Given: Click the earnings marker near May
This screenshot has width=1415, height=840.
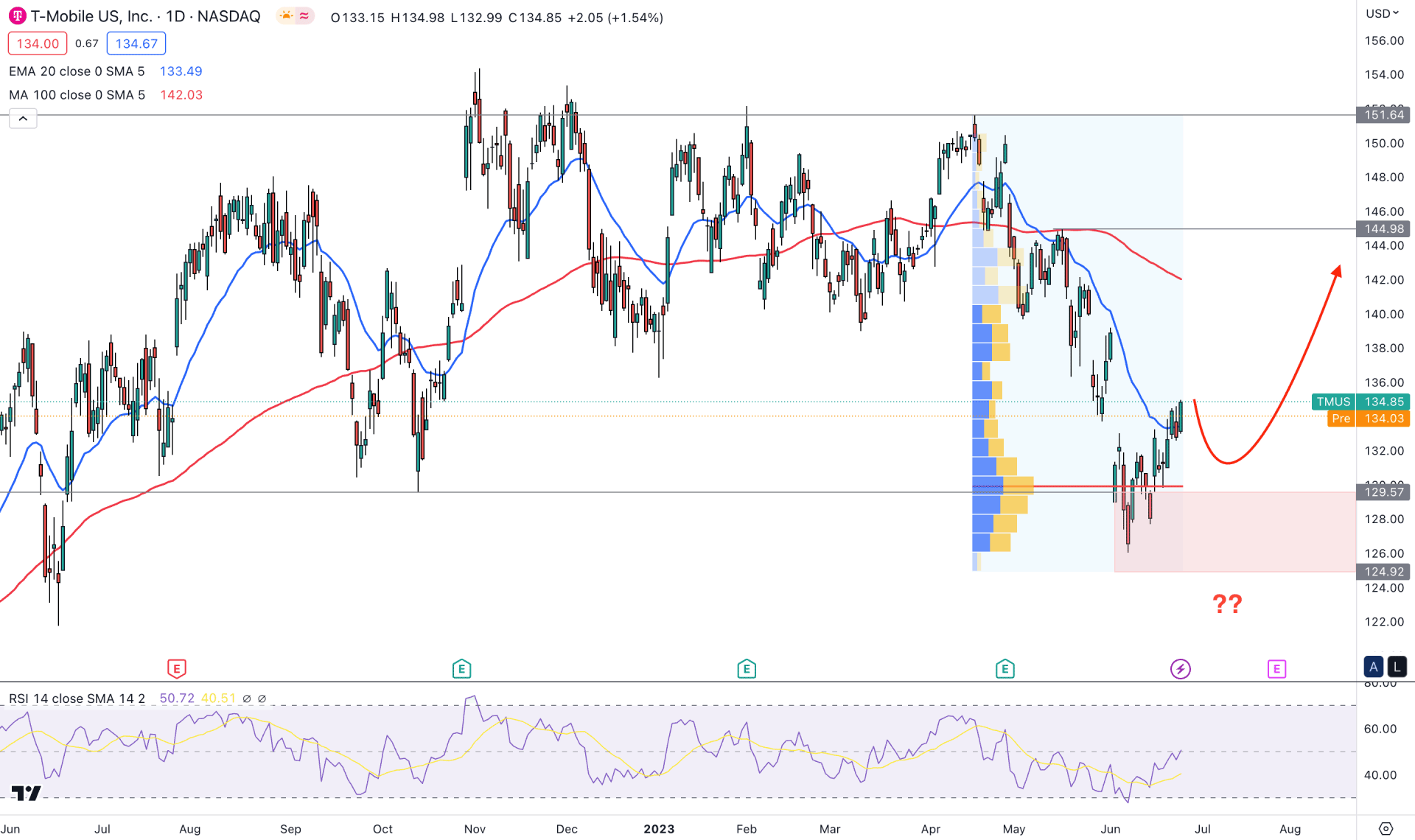Looking at the screenshot, I should point(1005,669).
